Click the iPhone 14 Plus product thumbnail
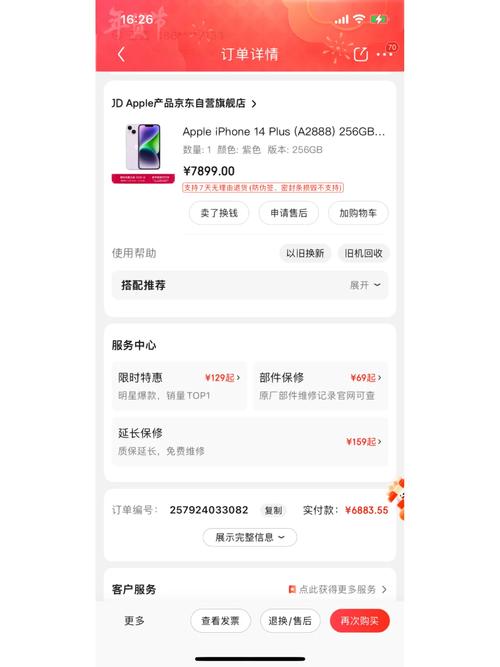 coord(143,153)
